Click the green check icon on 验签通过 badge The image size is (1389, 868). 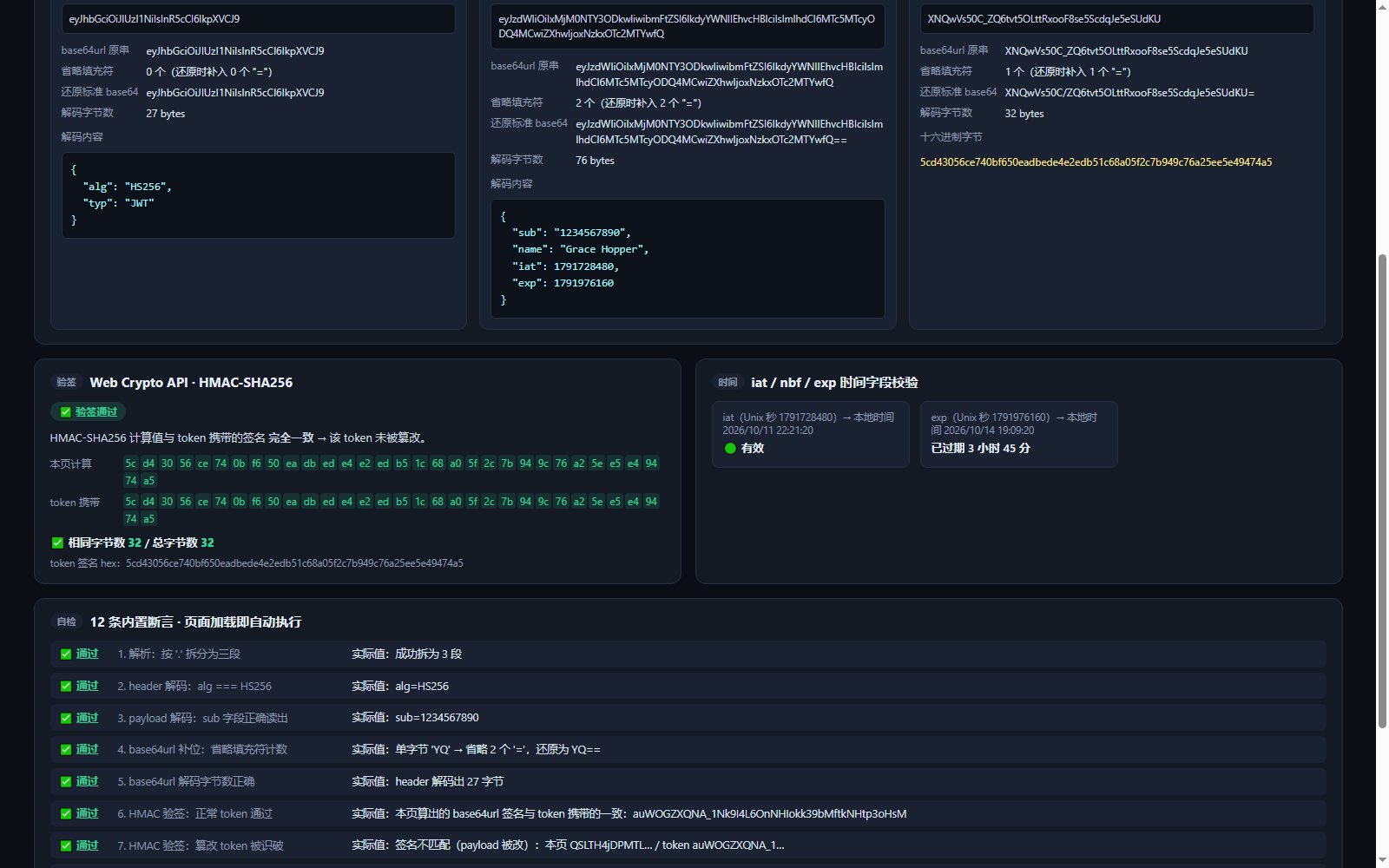tap(66, 412)
